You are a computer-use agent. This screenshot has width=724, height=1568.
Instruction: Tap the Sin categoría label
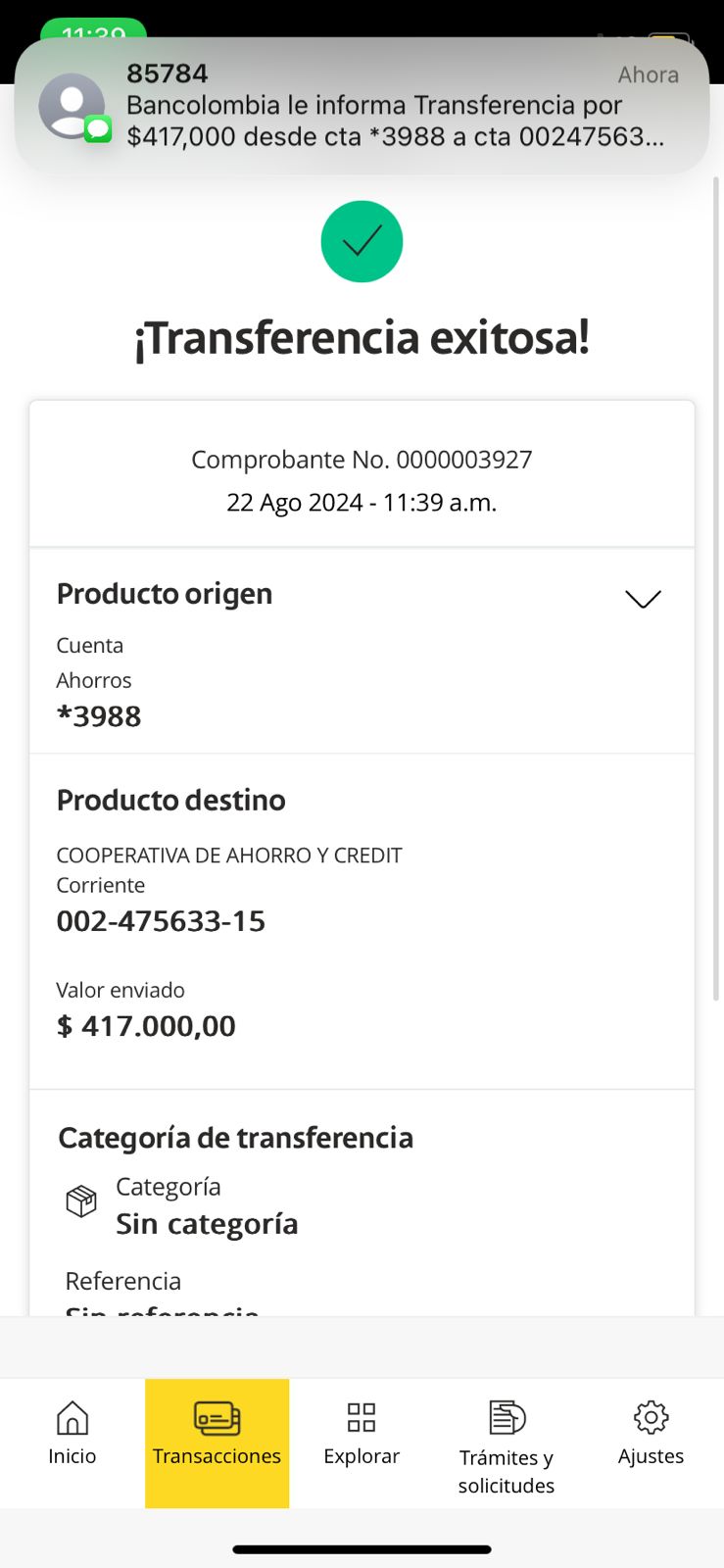207,1224
